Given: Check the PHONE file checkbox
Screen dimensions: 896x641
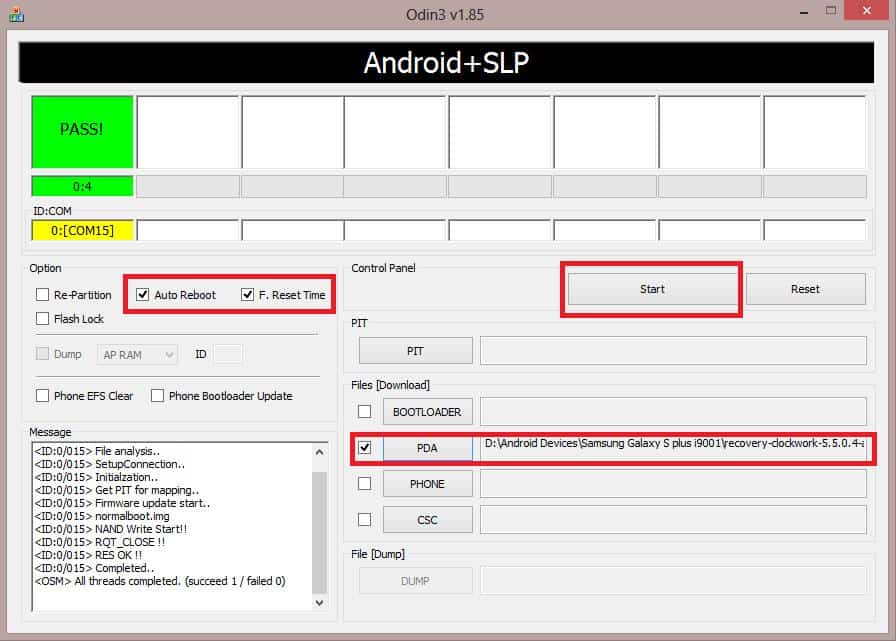Looking at the screenshot, I should click(364, 484).
